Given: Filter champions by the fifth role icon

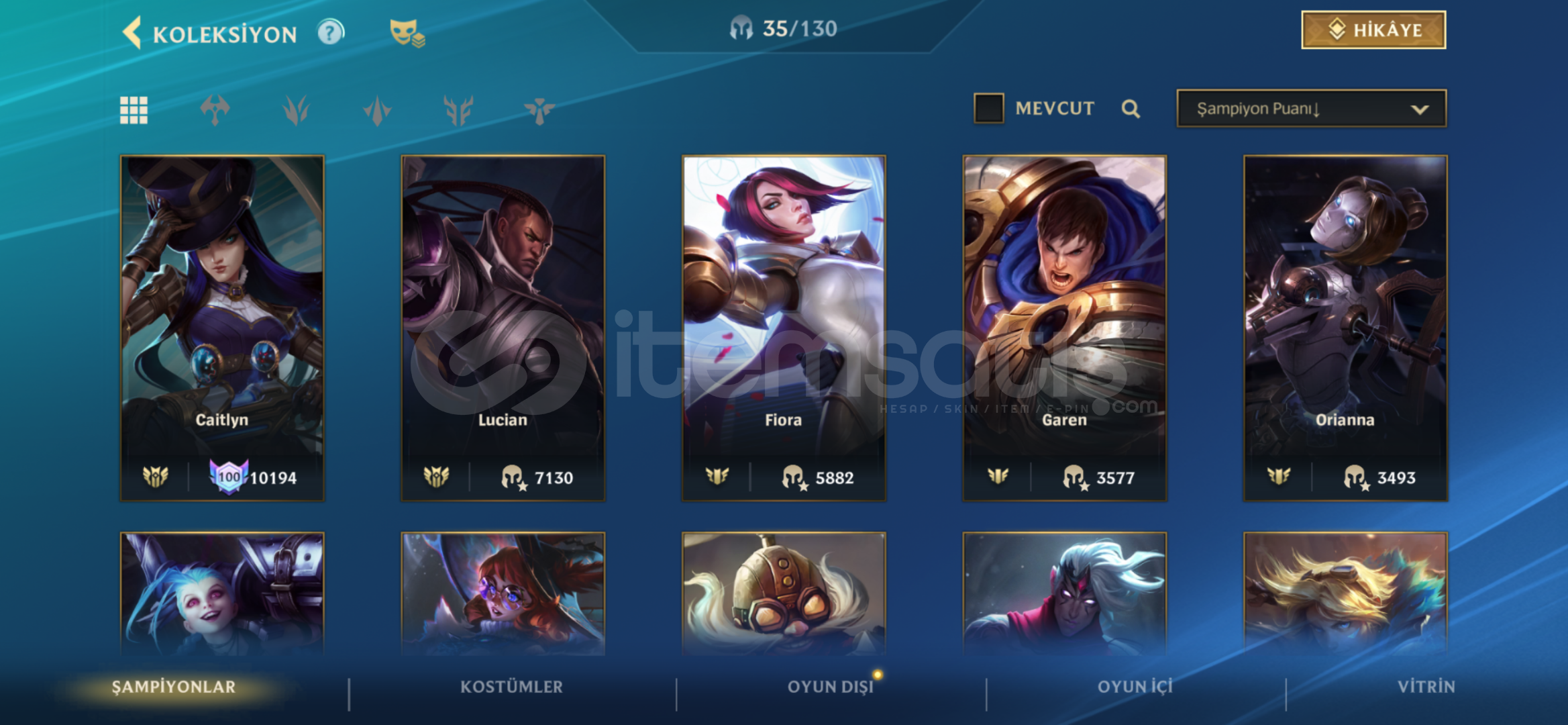Looking at the screenshot, I should tap(539, 110).
